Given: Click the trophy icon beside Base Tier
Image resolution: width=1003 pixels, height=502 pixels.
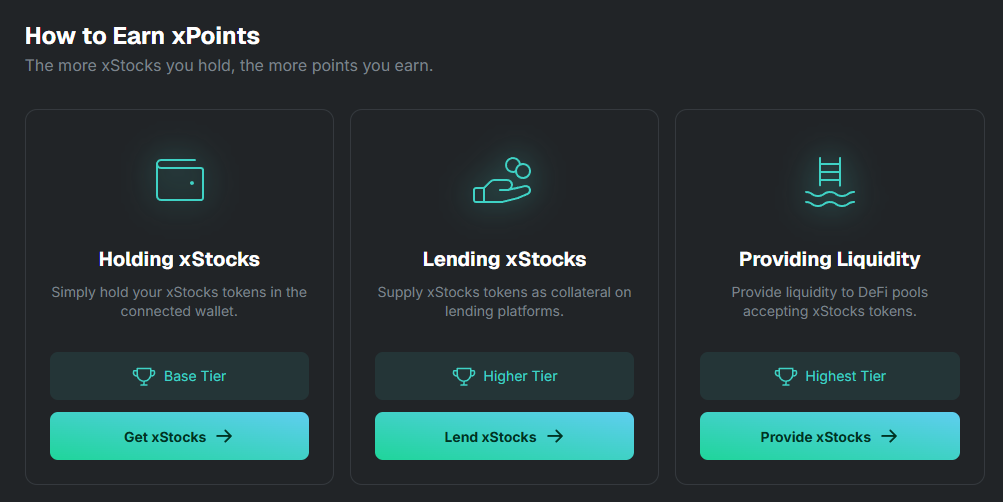Looking at the screenshot, I should [144, 376].
